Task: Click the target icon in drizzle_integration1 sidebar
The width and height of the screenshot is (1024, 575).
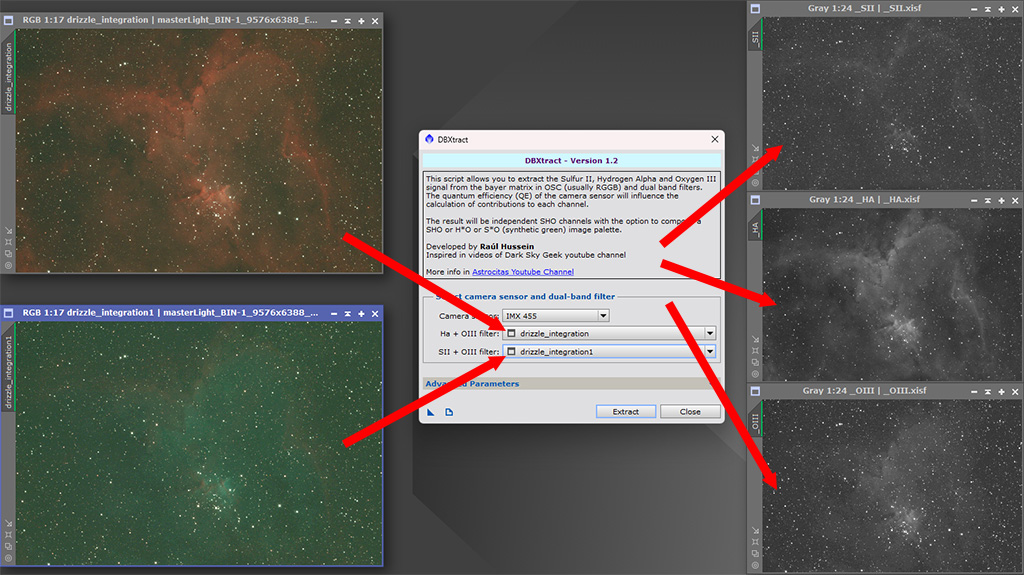Action: 9,558
